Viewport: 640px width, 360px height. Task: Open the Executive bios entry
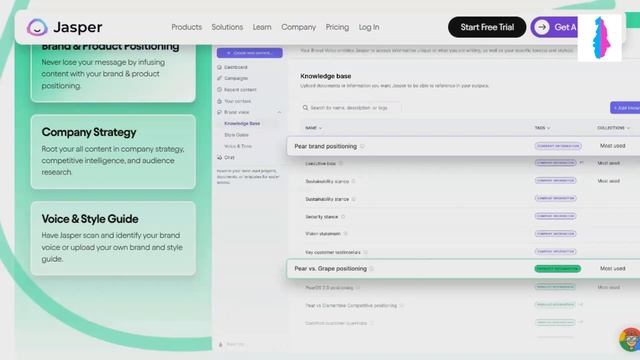coord(320,163)
